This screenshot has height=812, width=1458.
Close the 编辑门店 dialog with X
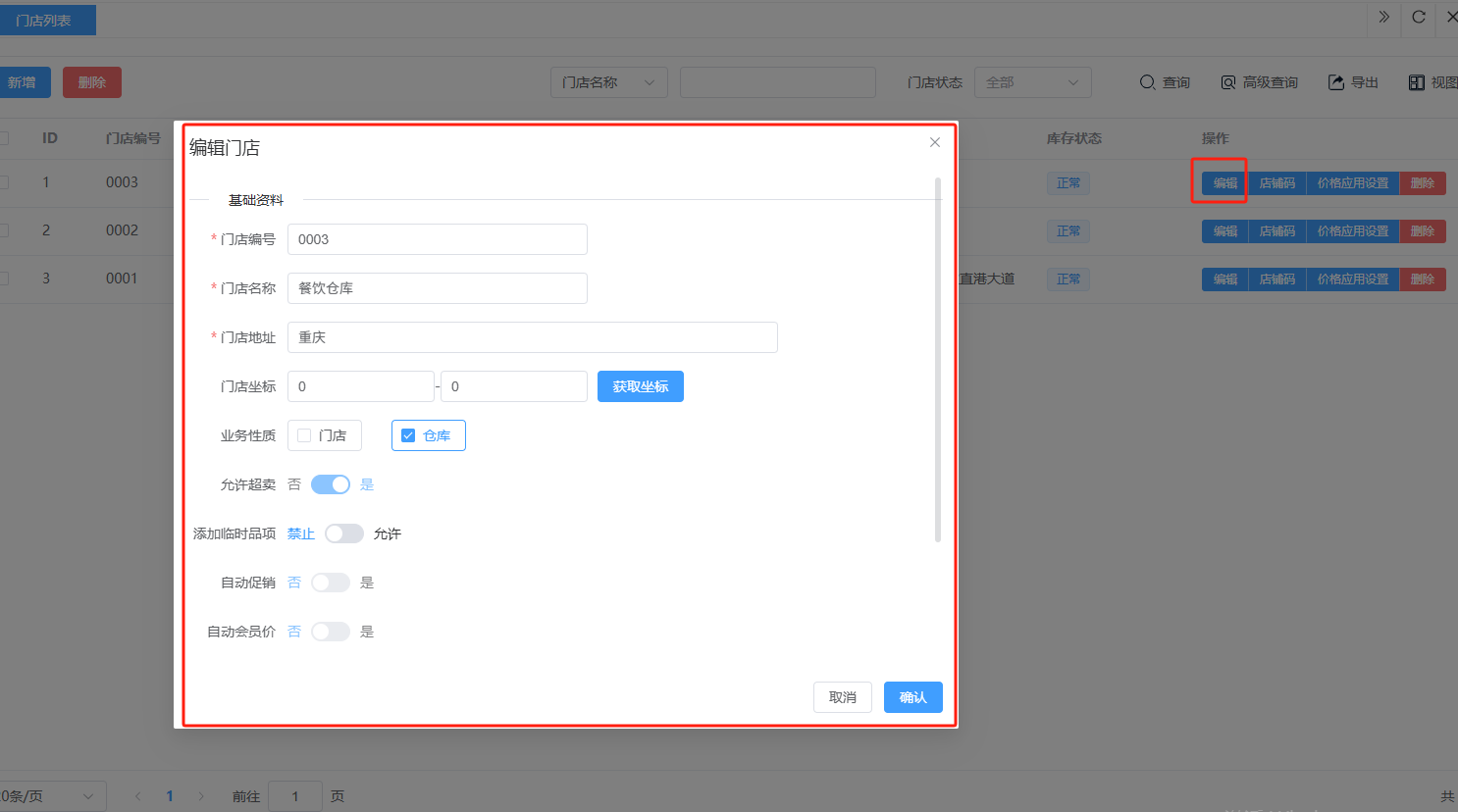click(935, 142)
